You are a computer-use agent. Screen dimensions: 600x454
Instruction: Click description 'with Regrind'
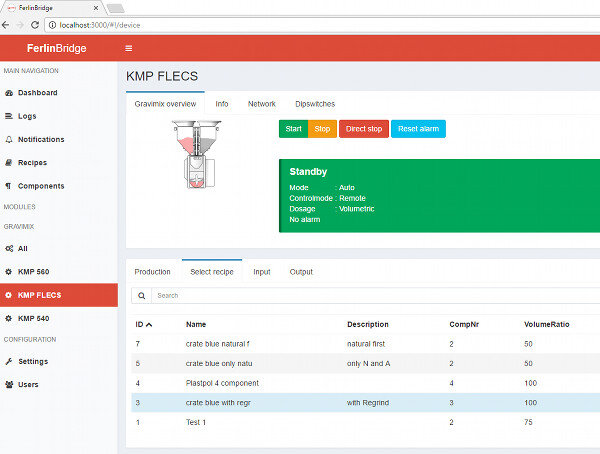368,403
